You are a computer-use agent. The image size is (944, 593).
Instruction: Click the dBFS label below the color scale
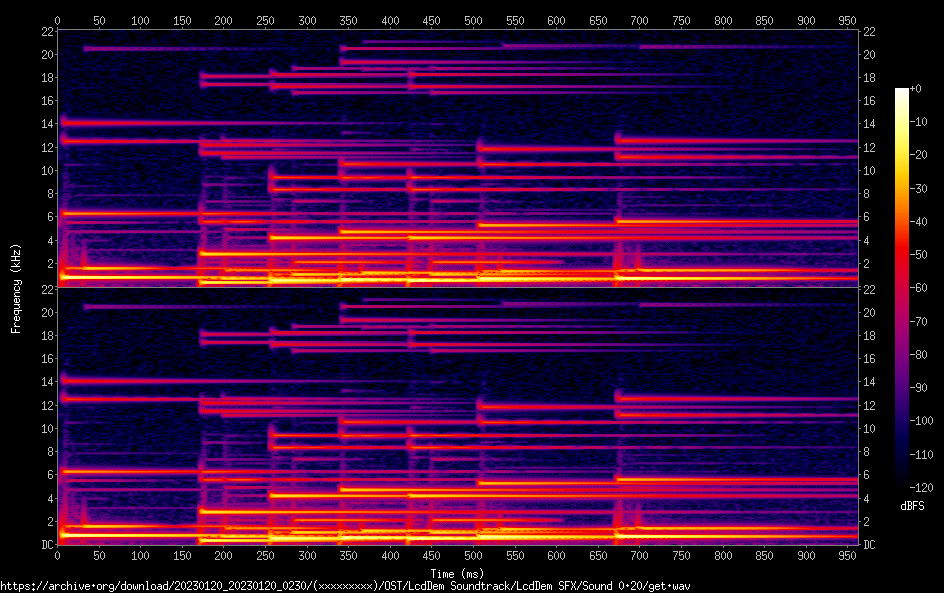[x=911, y=507]
